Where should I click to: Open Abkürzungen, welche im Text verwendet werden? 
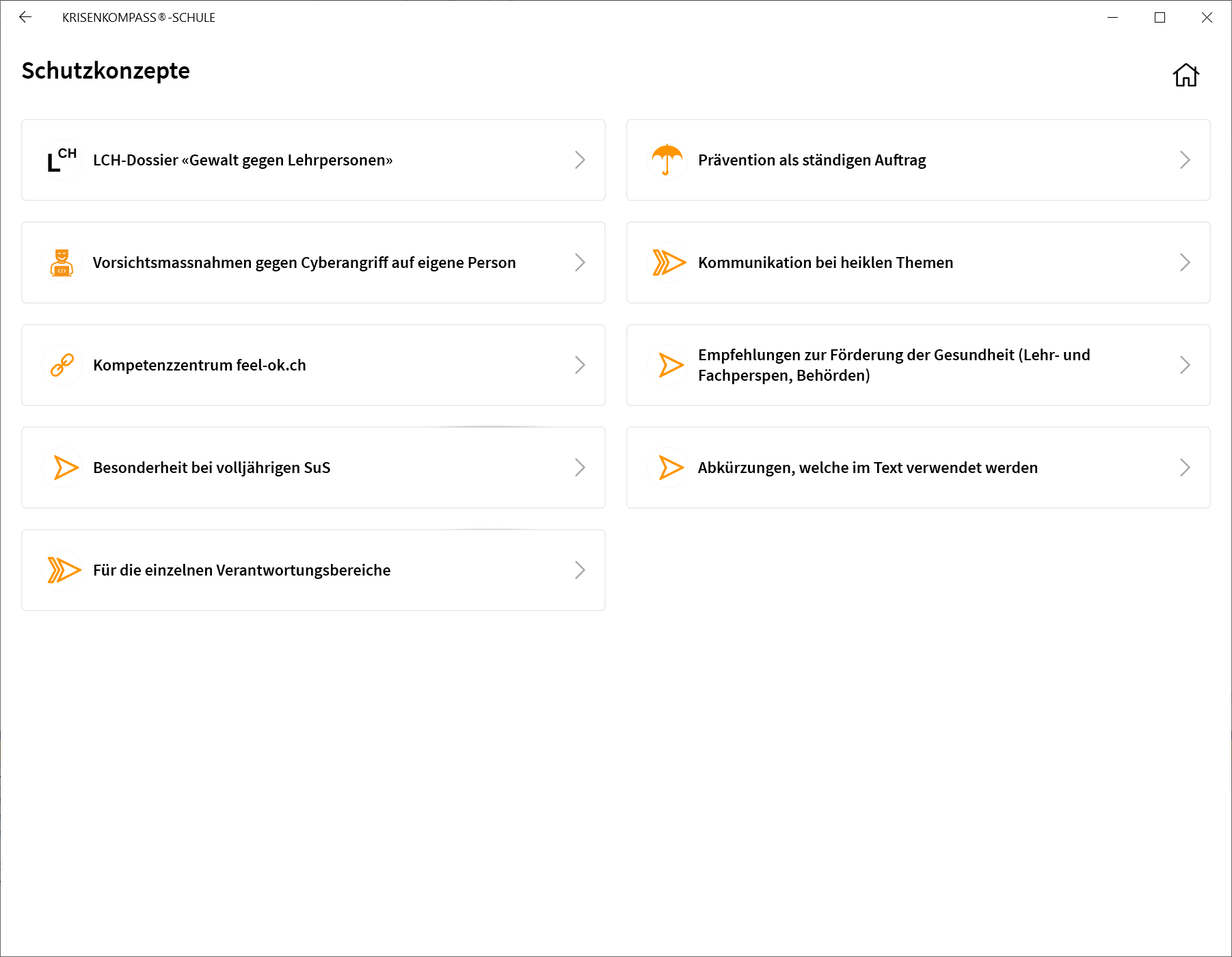pyautogui.click(x=868, y=468)
